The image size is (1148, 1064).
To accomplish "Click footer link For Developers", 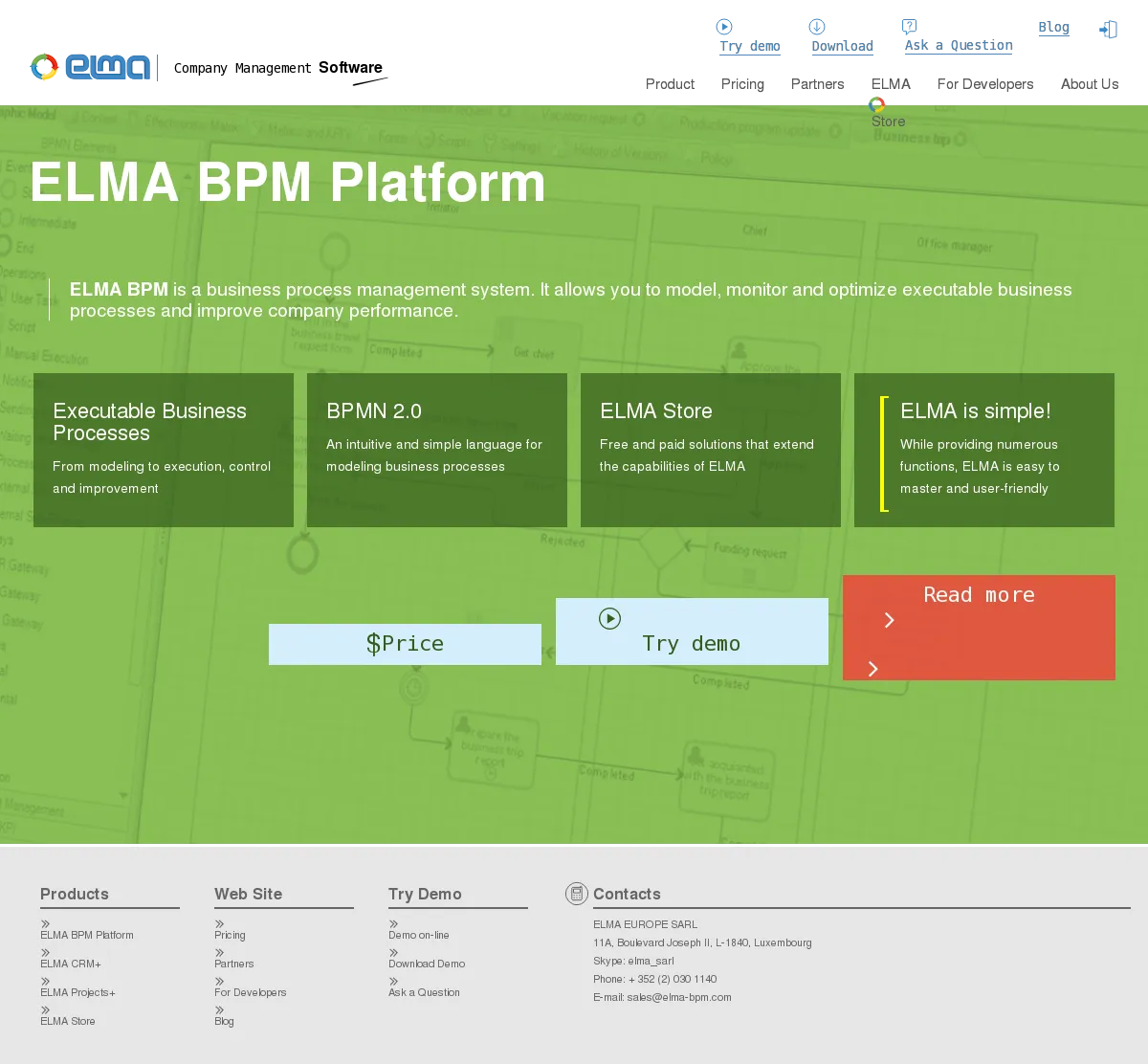I will pyautogui.click(x=251, y=992).
